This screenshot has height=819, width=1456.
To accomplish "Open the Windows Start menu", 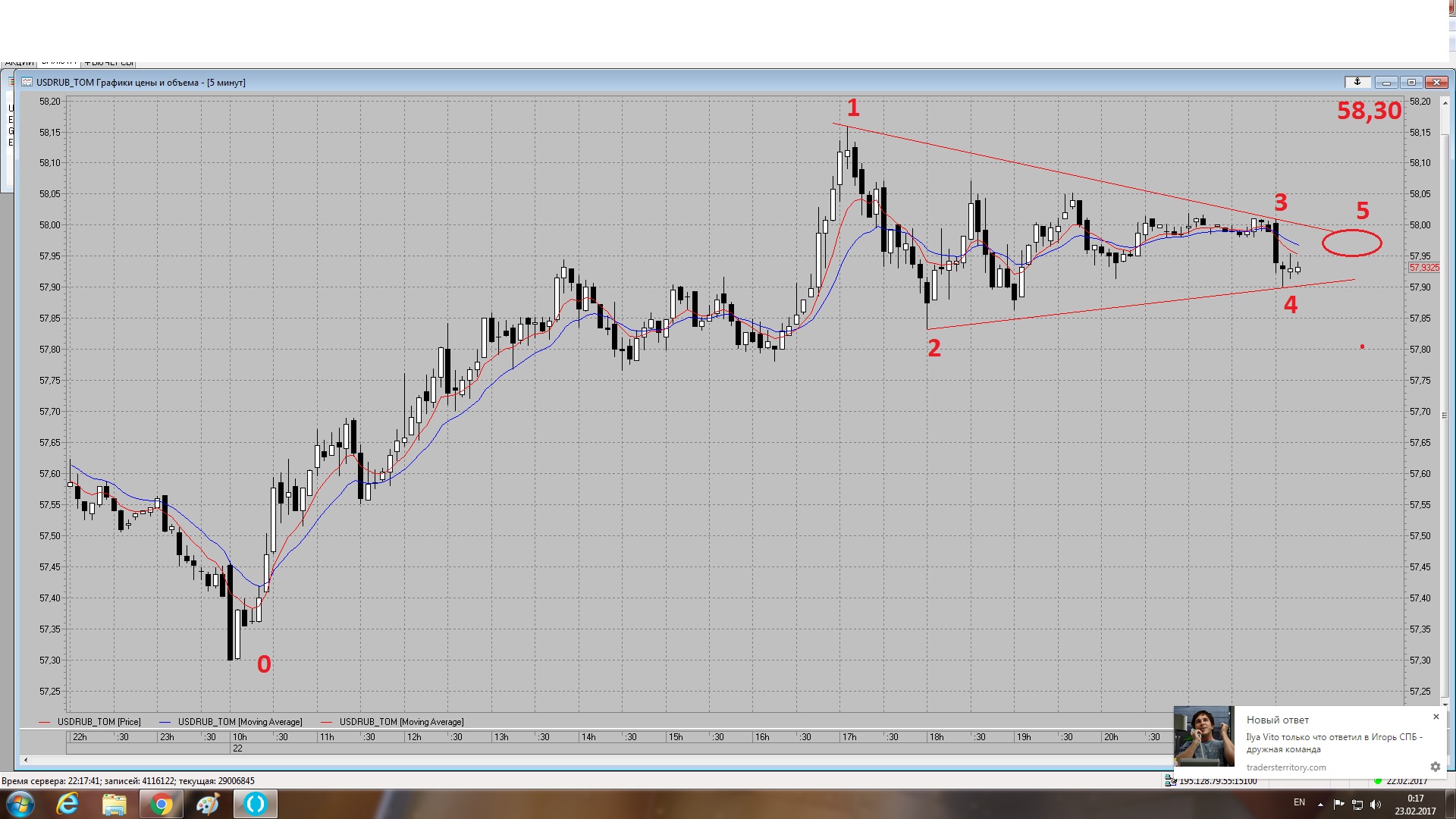I will 20,804.
